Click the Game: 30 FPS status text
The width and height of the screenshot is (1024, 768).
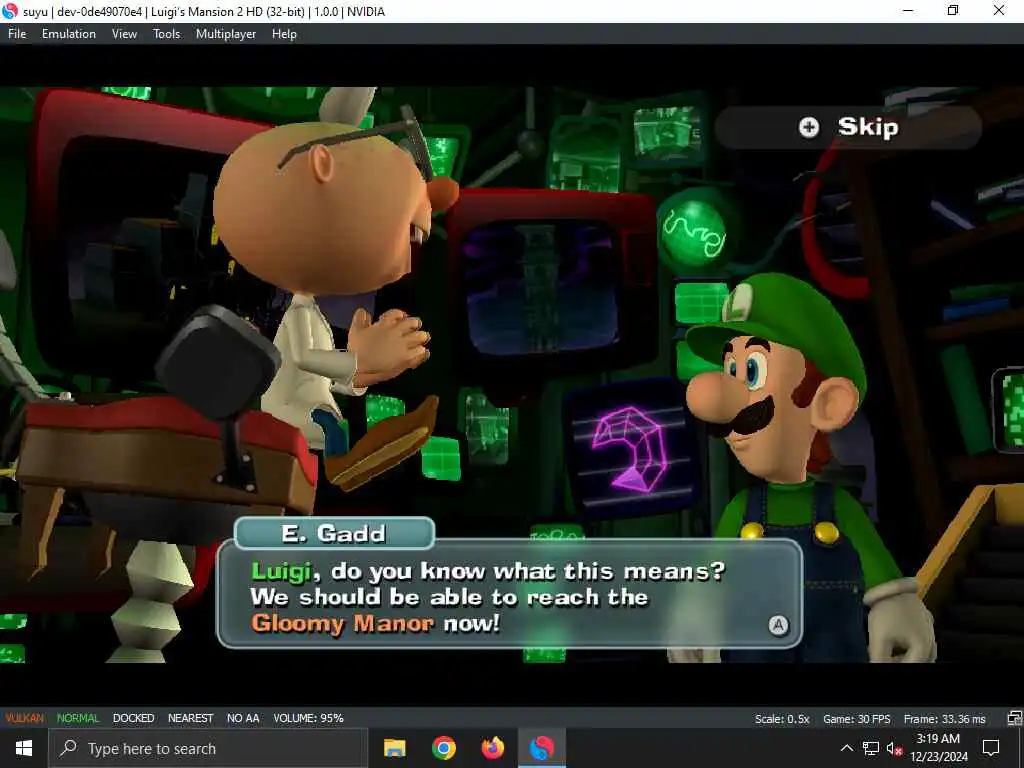[x=856, y=719]
